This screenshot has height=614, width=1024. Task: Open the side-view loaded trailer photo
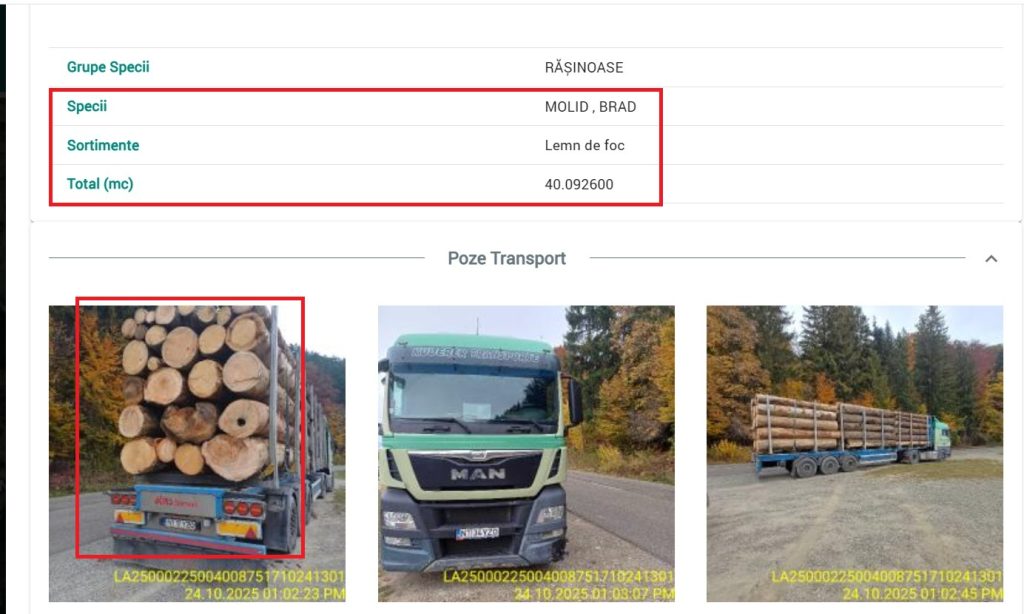855,453
